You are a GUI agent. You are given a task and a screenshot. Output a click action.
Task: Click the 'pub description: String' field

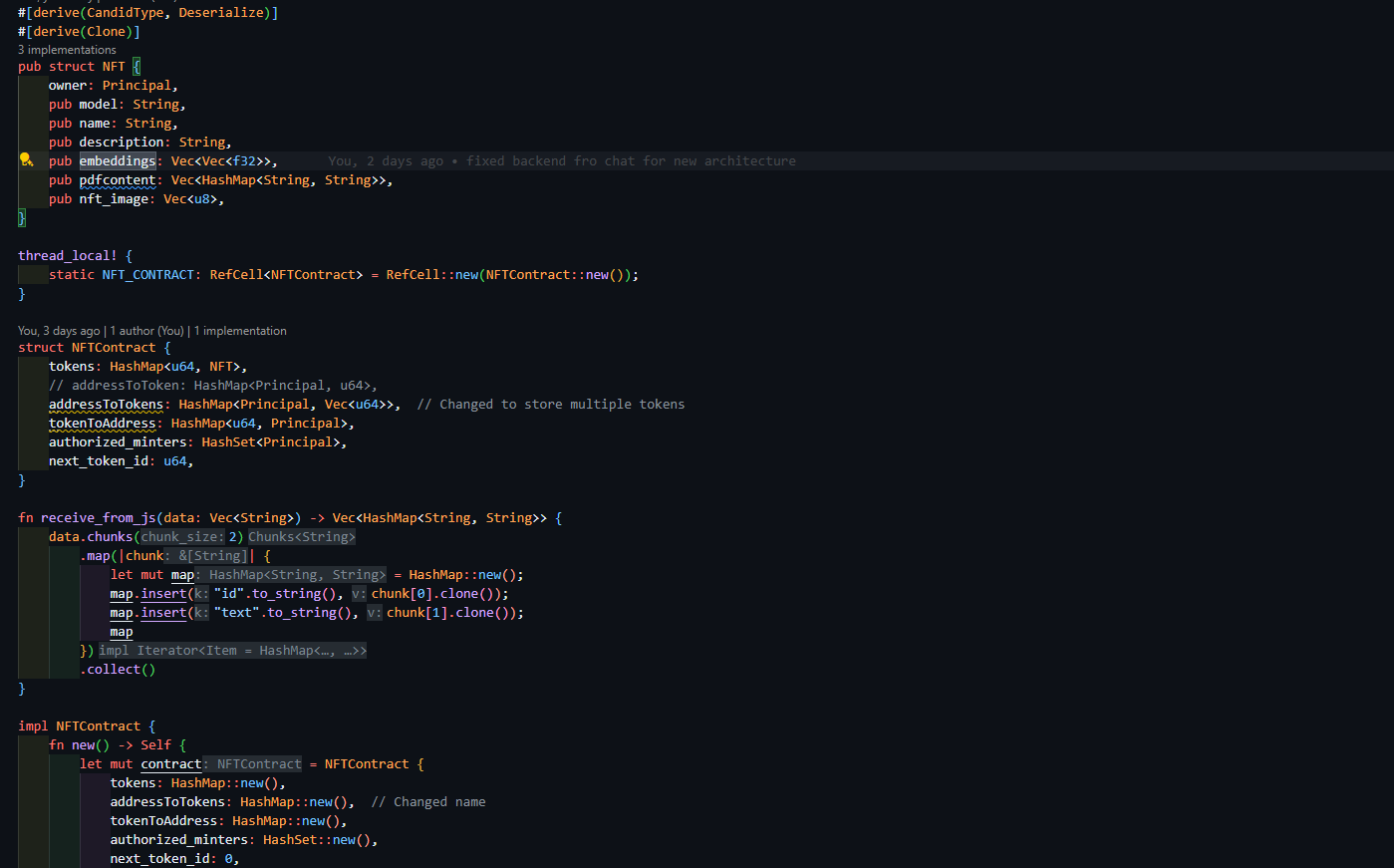pos(140,143)
